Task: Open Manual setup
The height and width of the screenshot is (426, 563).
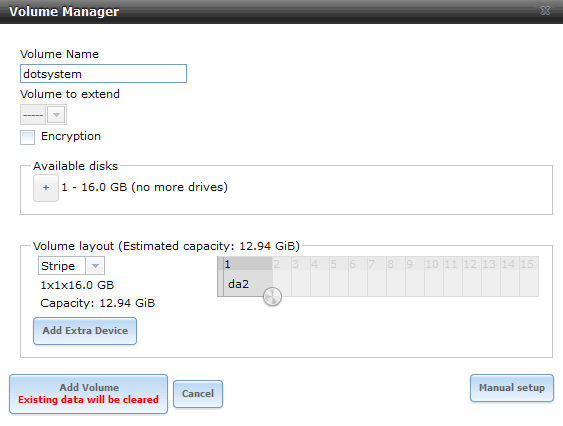Action: (512, 388)
